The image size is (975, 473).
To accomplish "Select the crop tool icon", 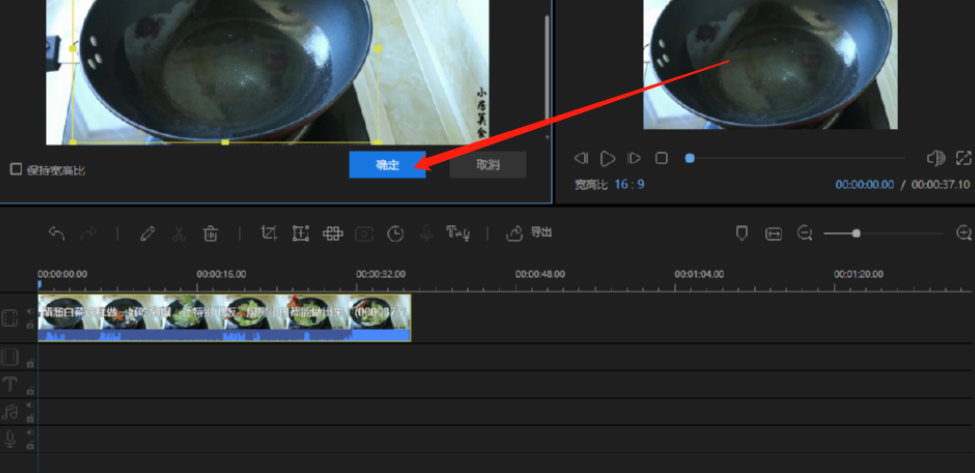I will coord(269,234).
